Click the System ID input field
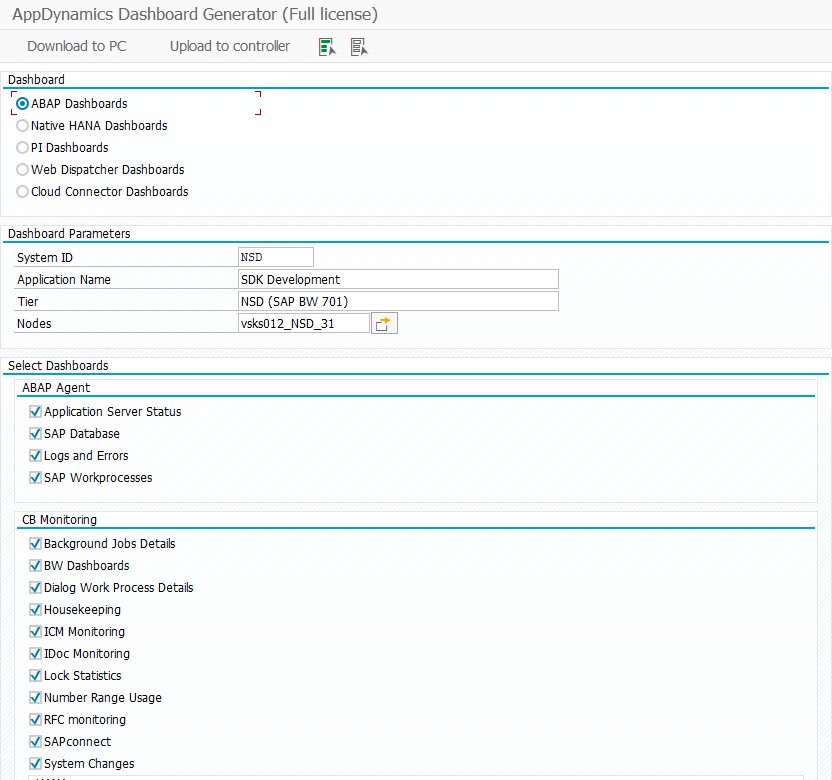This screenshot has width=832, height=780. [276, 257]
